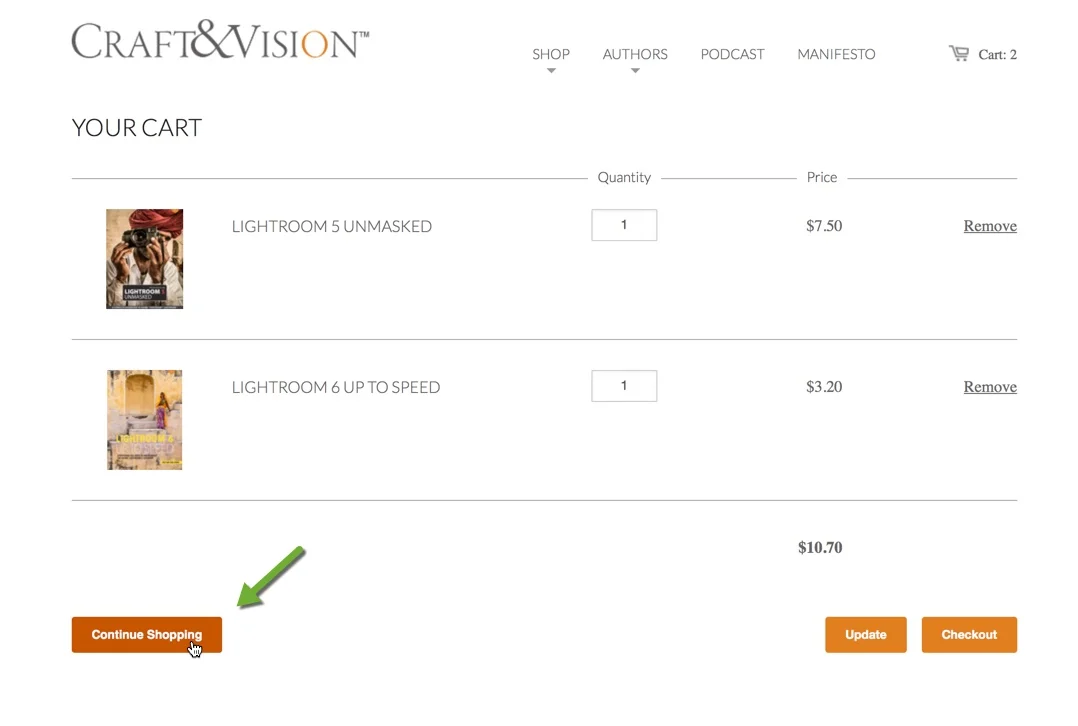Open the AUTHORS menu
The image size is (1078, 726).
635,54
